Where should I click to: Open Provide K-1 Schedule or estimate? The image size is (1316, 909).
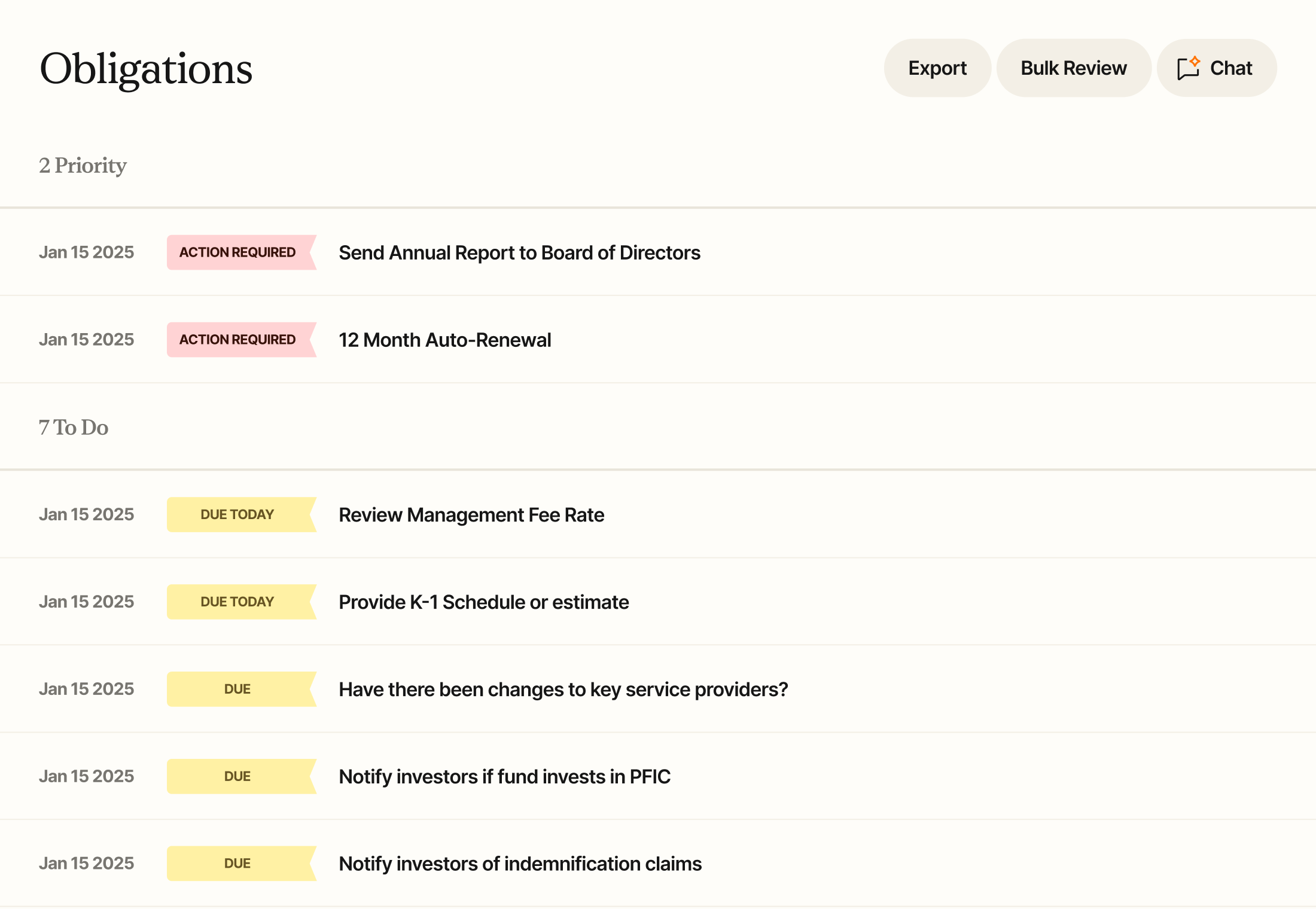click(483, 602)
